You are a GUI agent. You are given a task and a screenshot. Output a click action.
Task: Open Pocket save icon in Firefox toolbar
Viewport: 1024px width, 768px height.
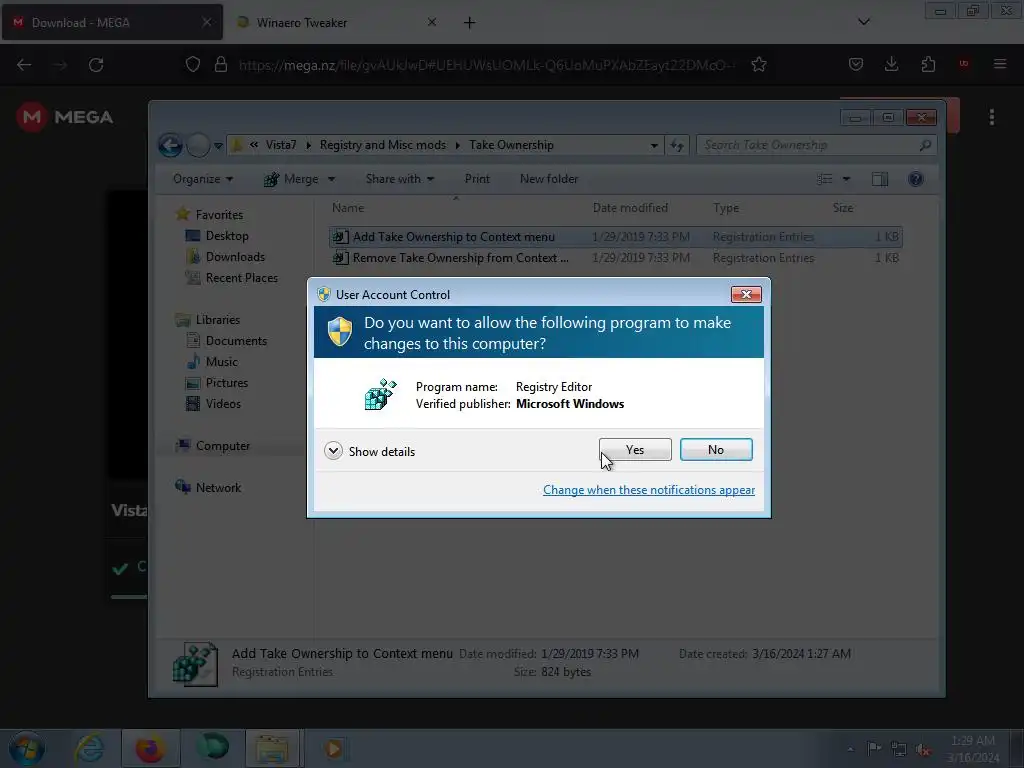click(x=856, y=64)
